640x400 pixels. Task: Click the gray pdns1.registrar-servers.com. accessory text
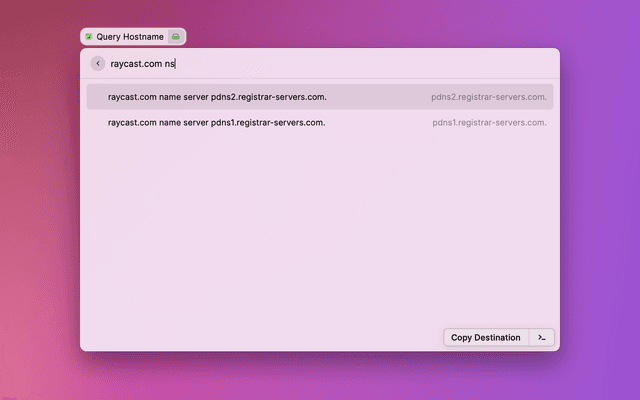click(489, 122)
